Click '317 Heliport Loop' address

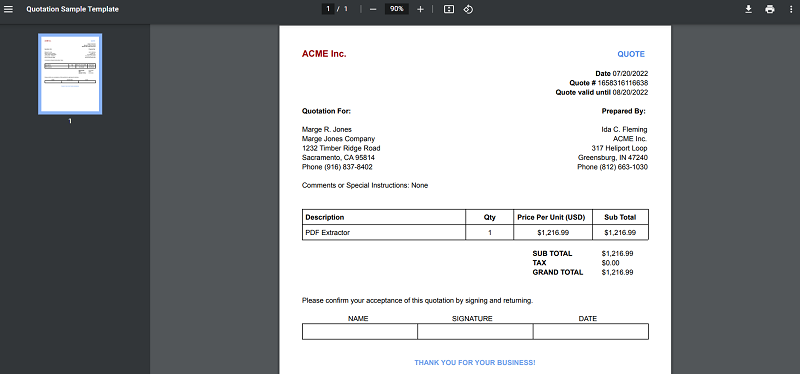(x=619, y=148)
